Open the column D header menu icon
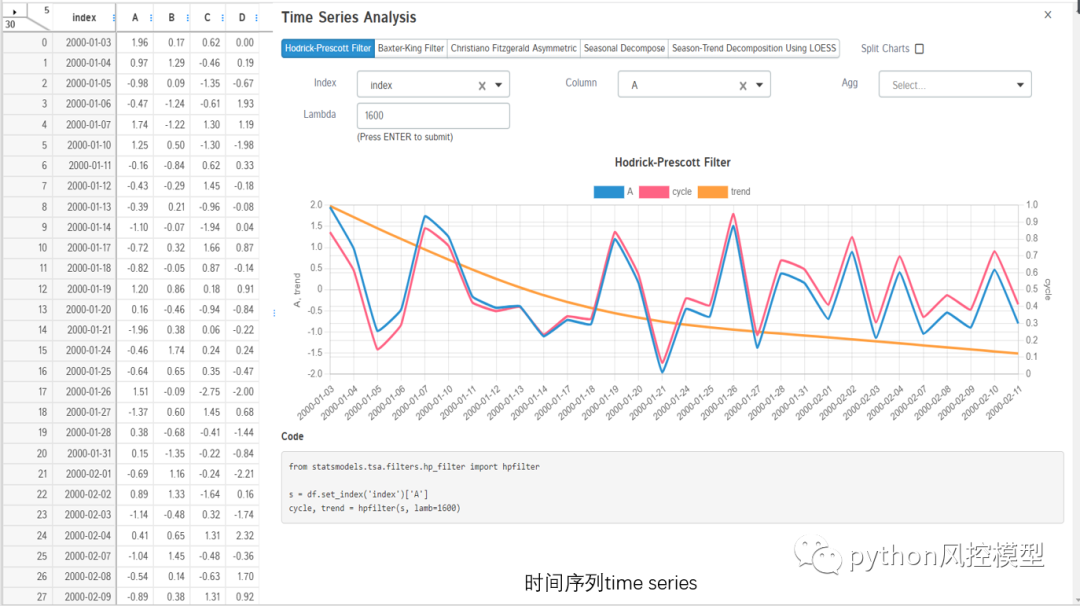The image size is (1080, 606). pos(256,18)
